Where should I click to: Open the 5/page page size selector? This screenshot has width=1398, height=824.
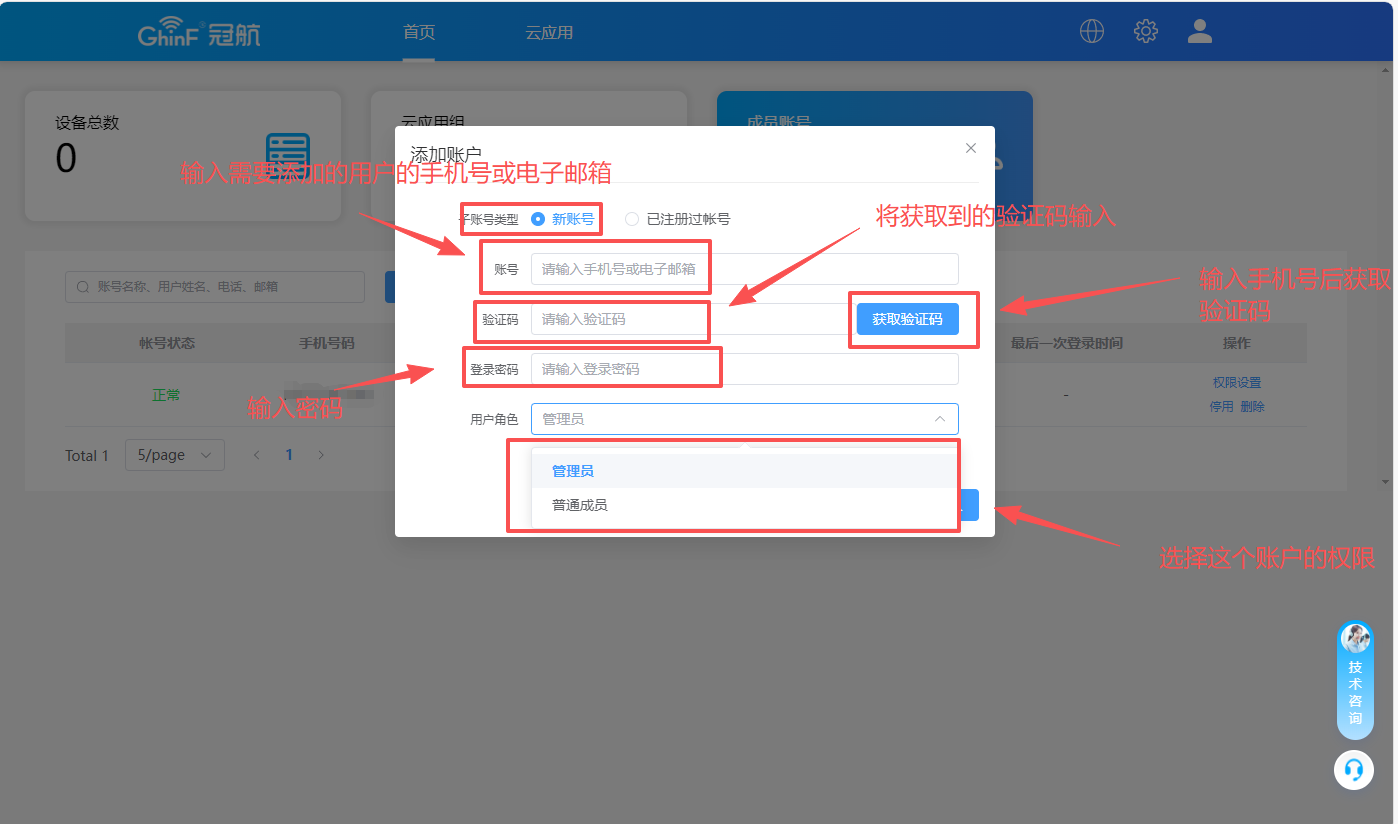coord(174,455)
